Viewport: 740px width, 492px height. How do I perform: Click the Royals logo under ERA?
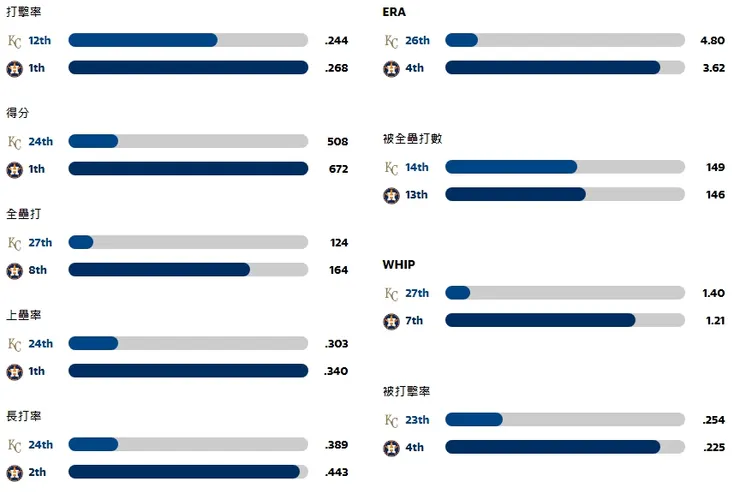point(391,41)
